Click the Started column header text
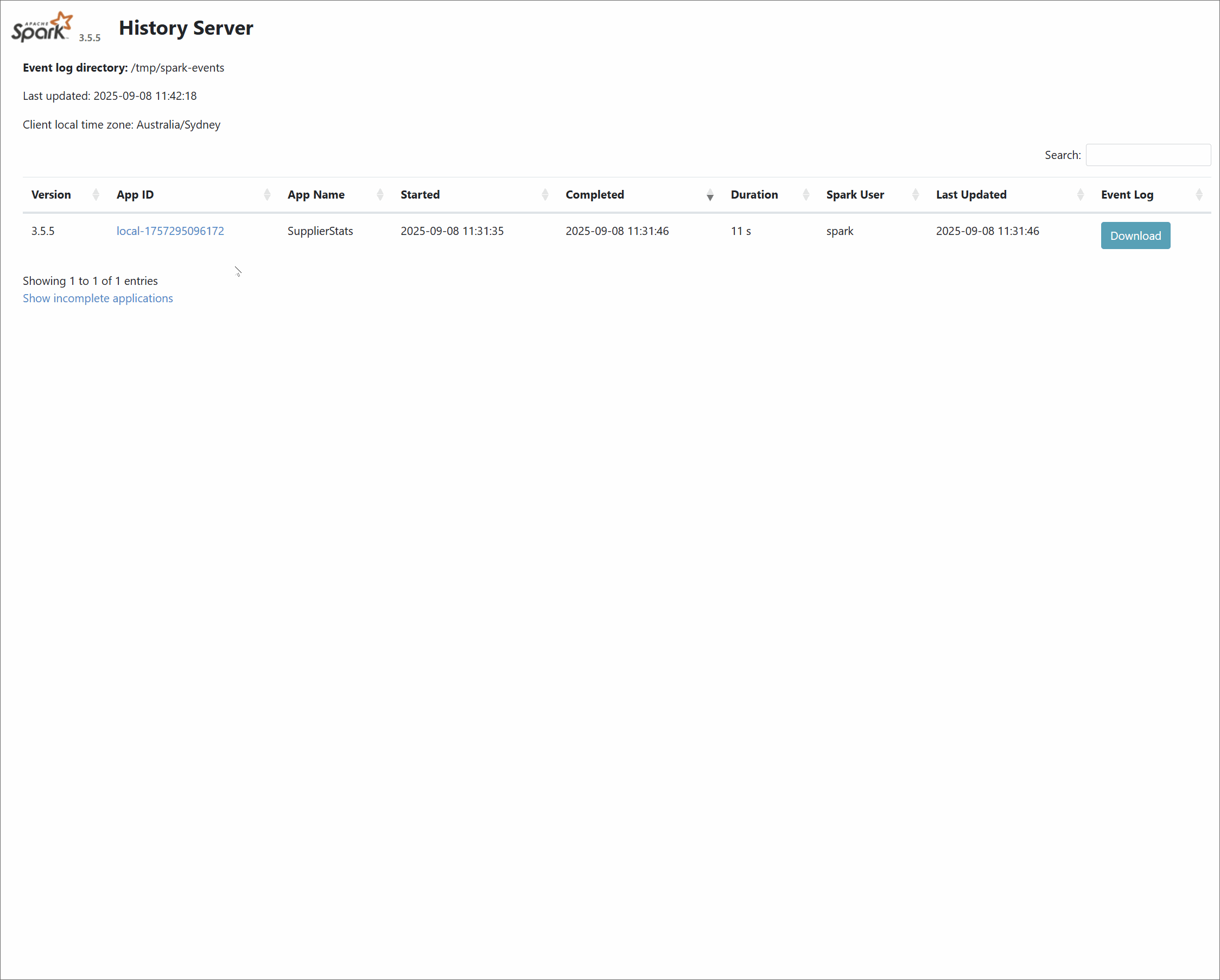1220x980 pixels. click(x=420, y=195)
